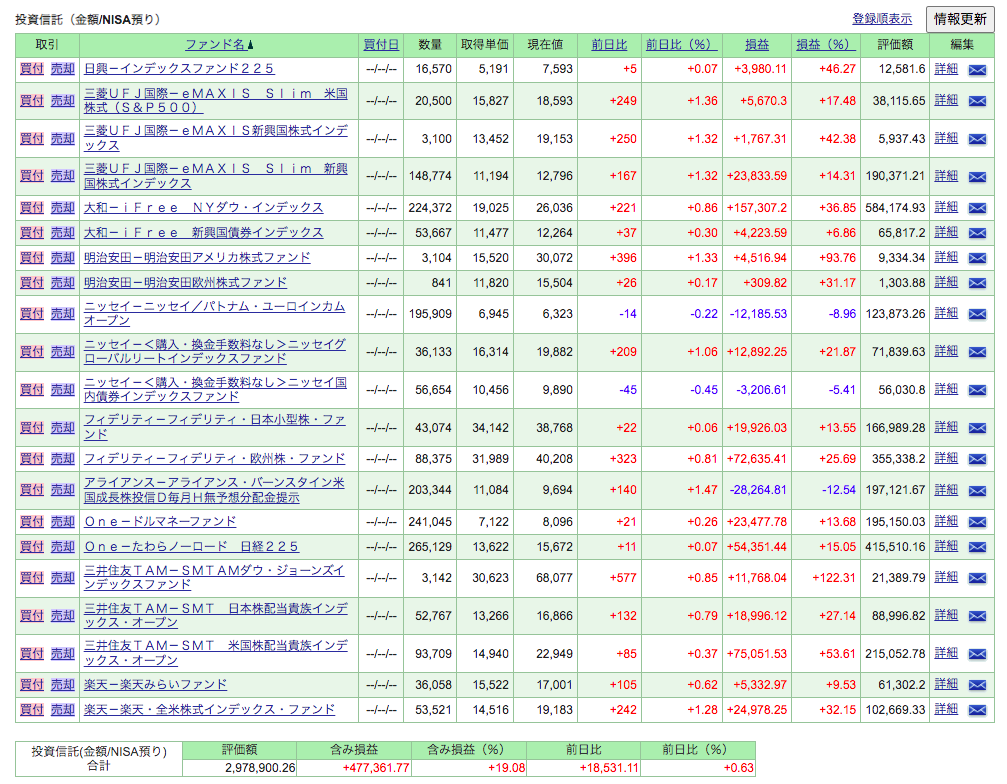Click mail icon for ドルマネーファンド row
This screenshot has height=784, width=1007.
pos(977,522)
